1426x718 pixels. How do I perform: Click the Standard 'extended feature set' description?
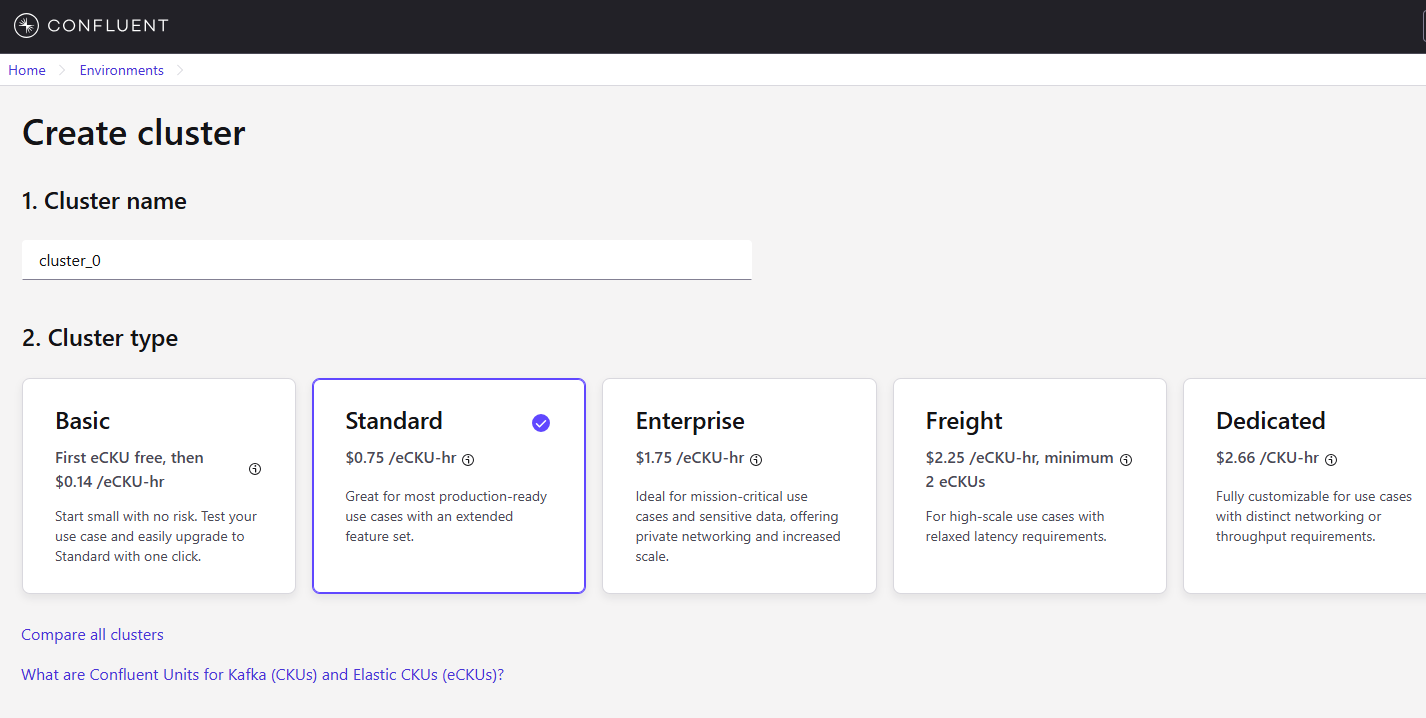point(446,517)
